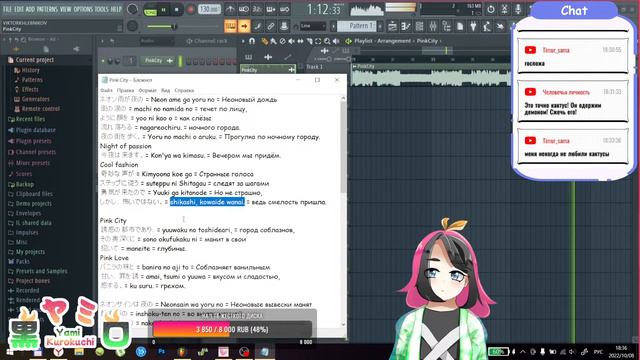Toggle typing keyboard to piano (orange icon)

tap(231, 26)
